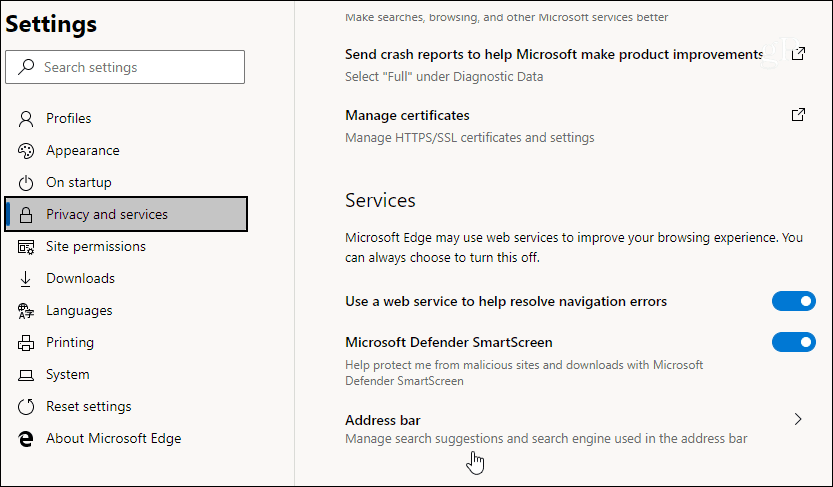Click the System laptop icon
The height and width of the screenshot is (487, 833).
26,375
